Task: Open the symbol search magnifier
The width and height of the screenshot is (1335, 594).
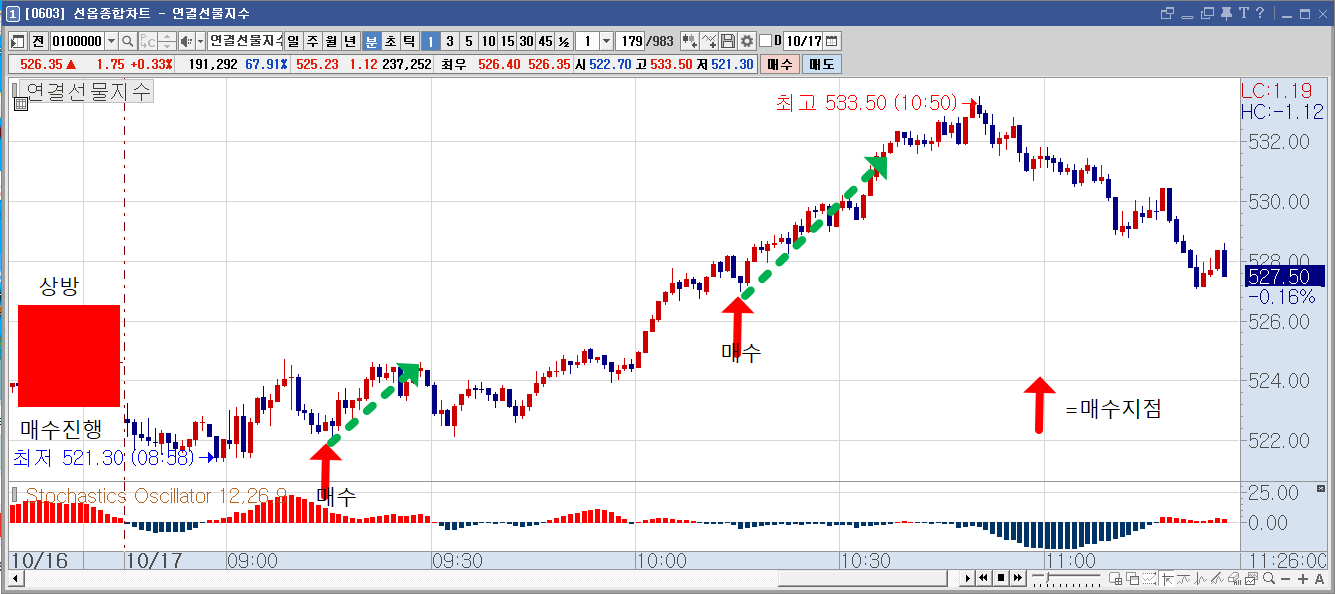Action: point(128,41)
